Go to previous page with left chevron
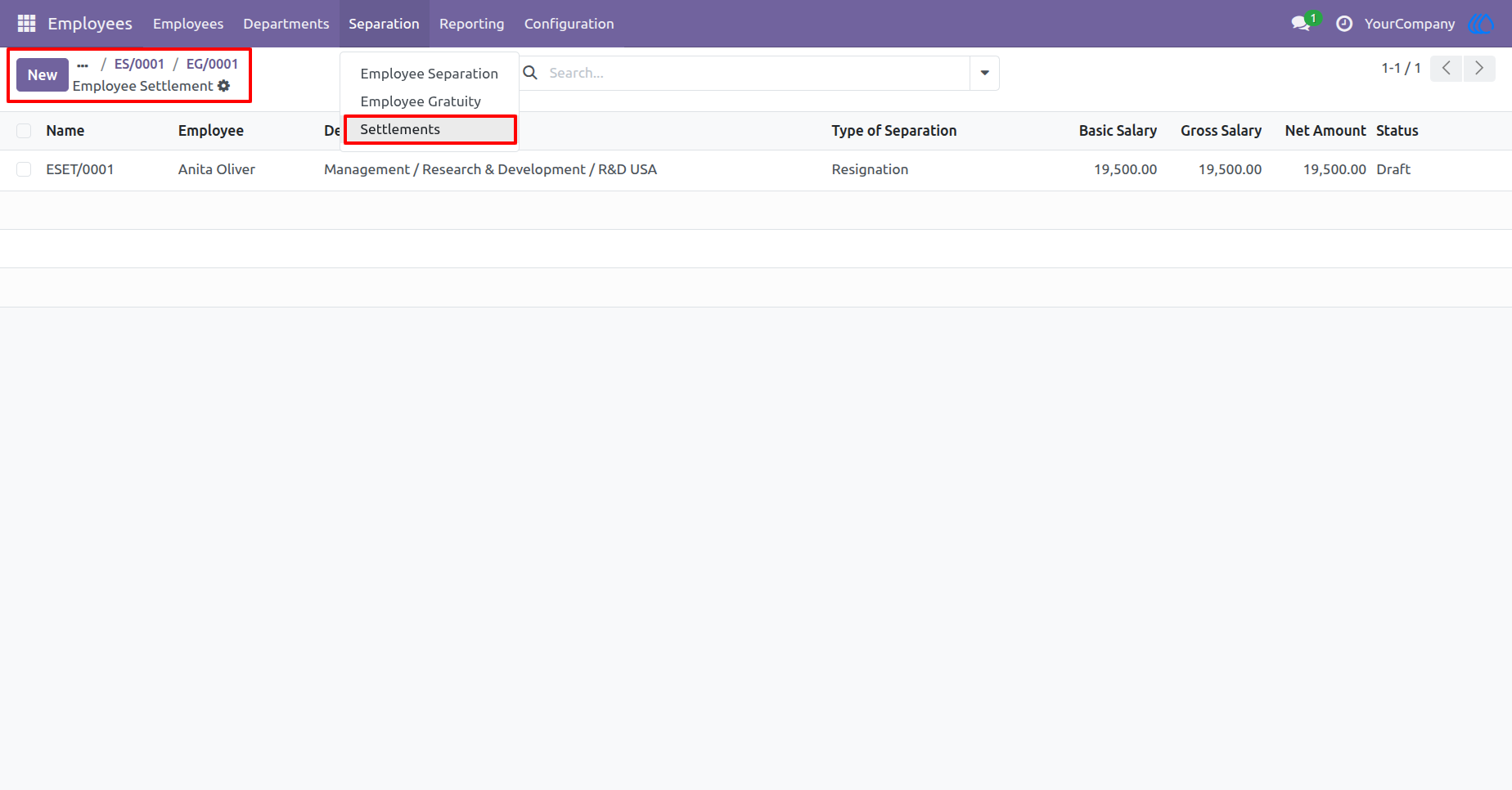Screen dimensions: 1512x790 (x=1447, y=69)
